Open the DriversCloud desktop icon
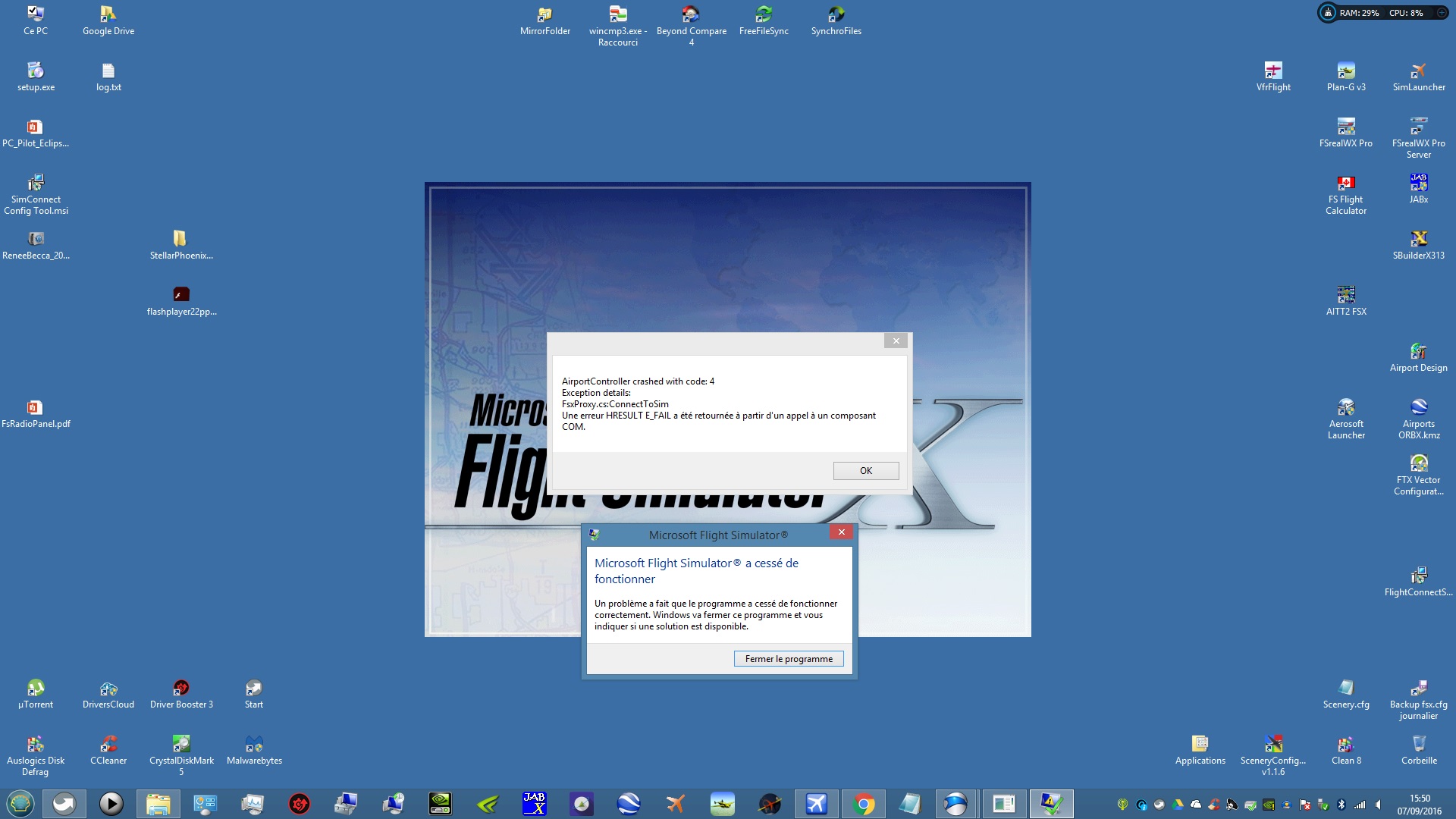Image resolution: width=1456 pixels, height=819 pixels. coord(108,694)
